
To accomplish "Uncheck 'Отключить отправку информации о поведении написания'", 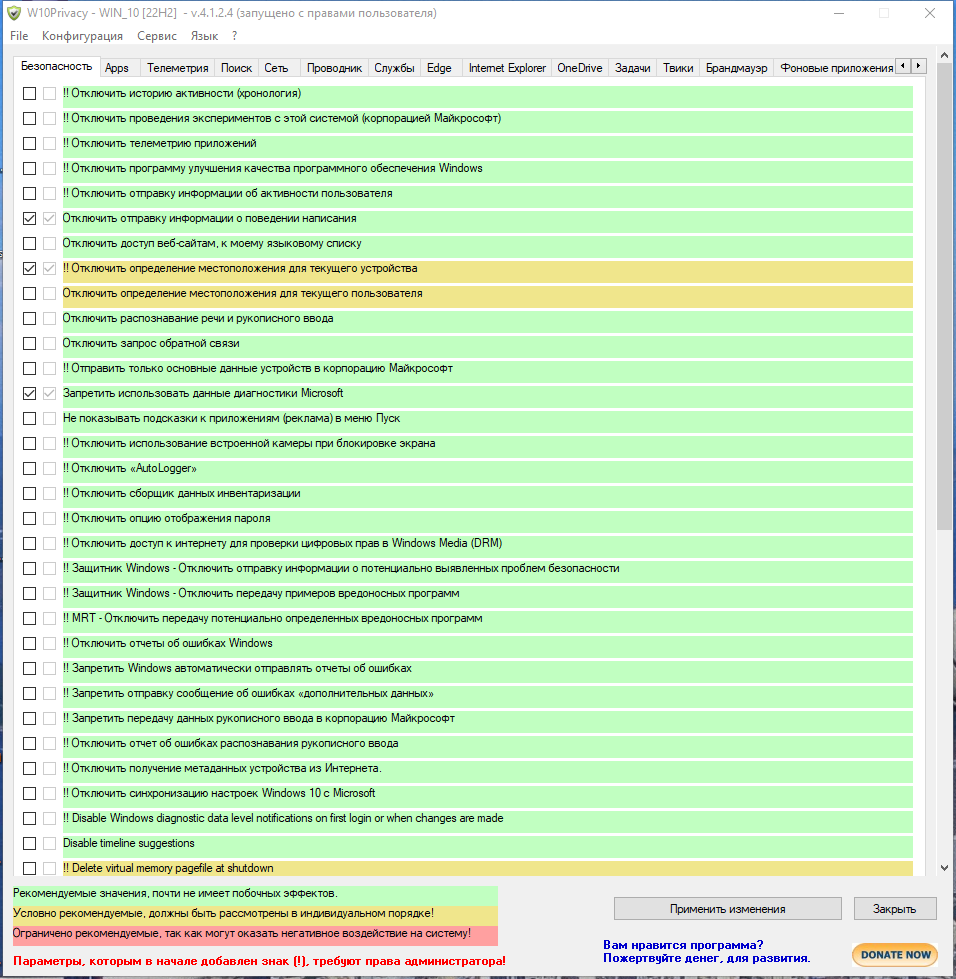I will pos(29,219).
